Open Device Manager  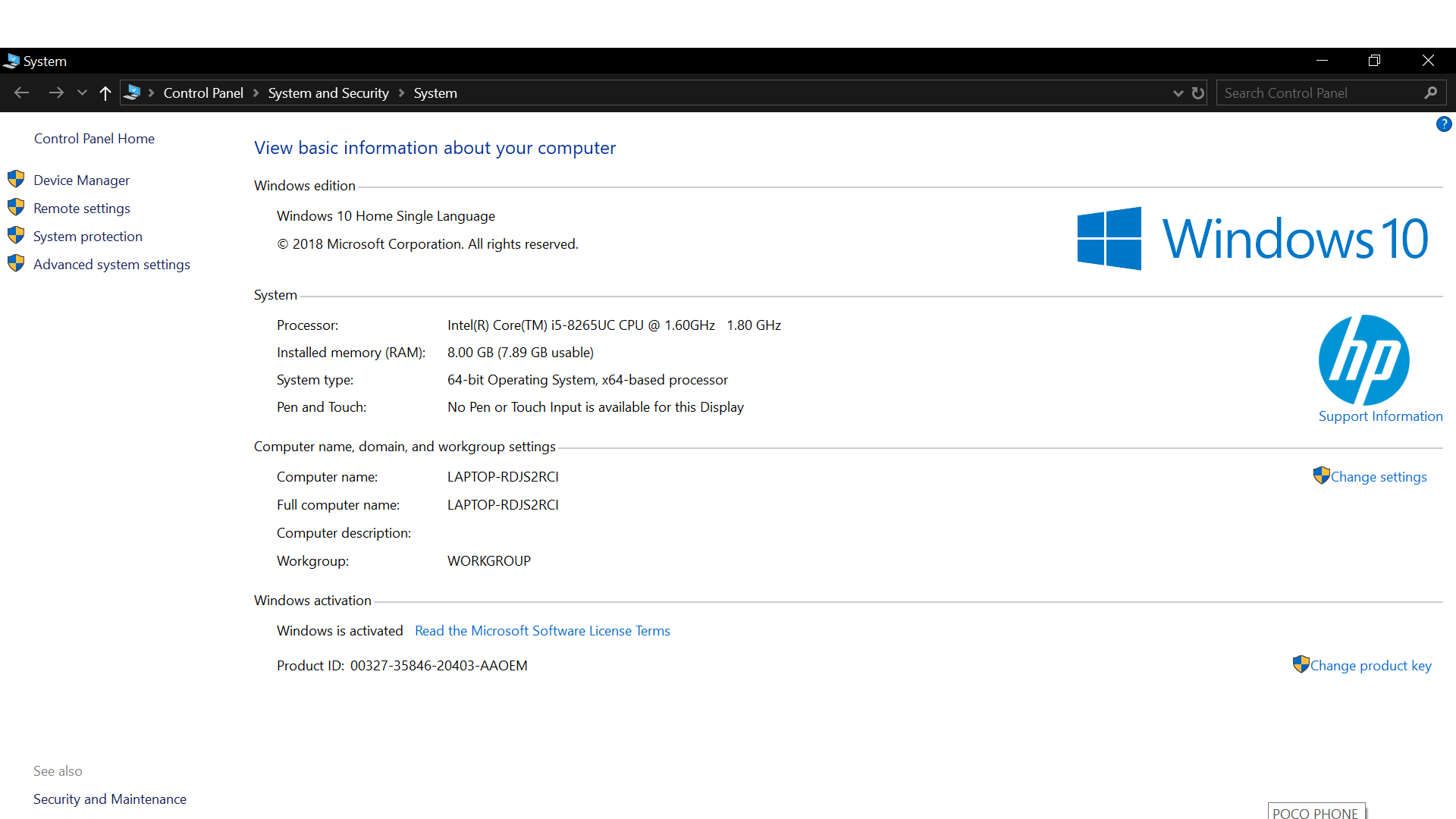[x=81, y=180]
